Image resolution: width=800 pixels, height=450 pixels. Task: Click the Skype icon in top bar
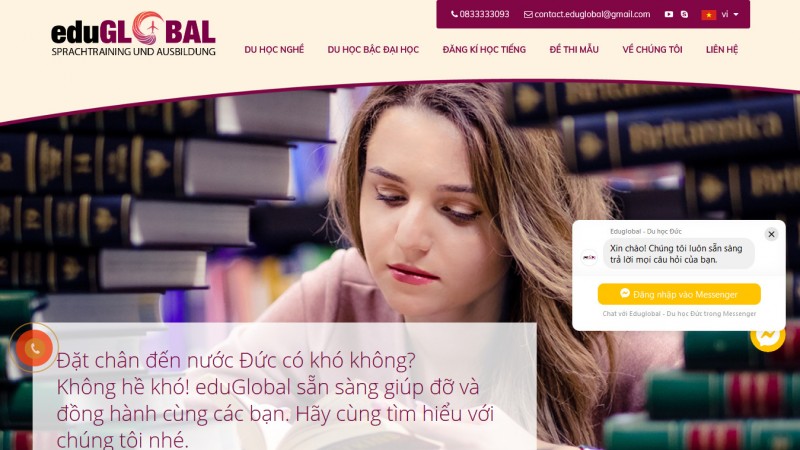[x=684, y=14]
